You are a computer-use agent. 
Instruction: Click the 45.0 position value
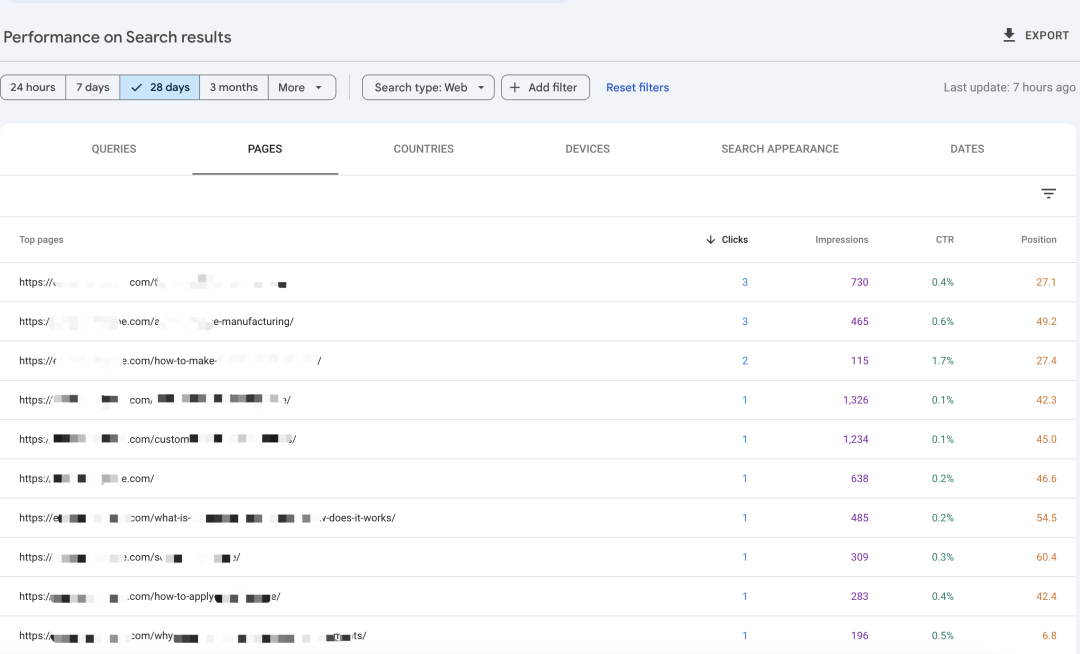(1046, 439)
